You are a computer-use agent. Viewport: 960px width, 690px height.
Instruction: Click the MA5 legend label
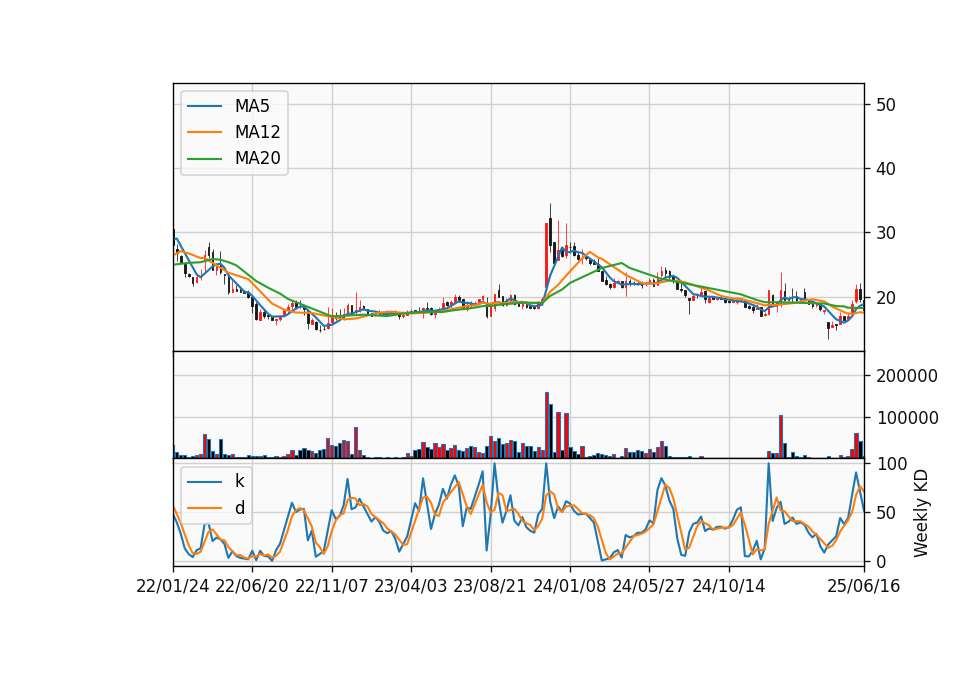pyautogui.click(x=252, y=106)
